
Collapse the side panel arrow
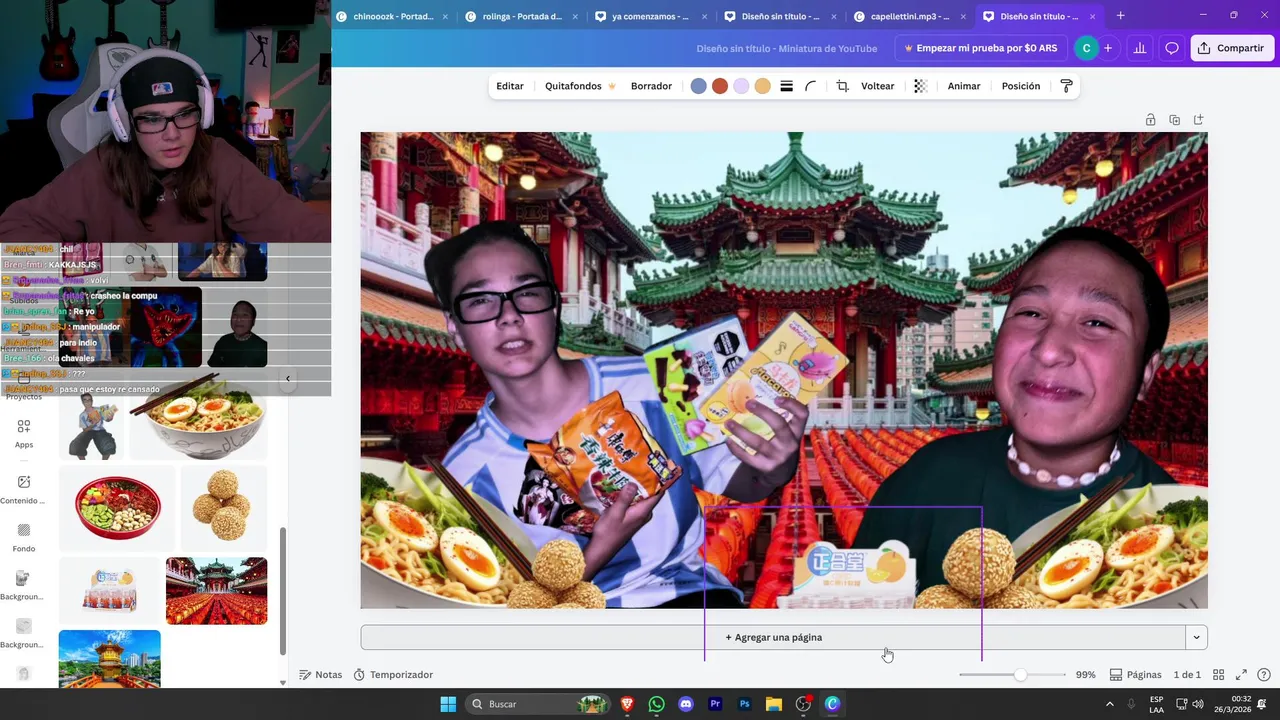click(x=288, y=379)
